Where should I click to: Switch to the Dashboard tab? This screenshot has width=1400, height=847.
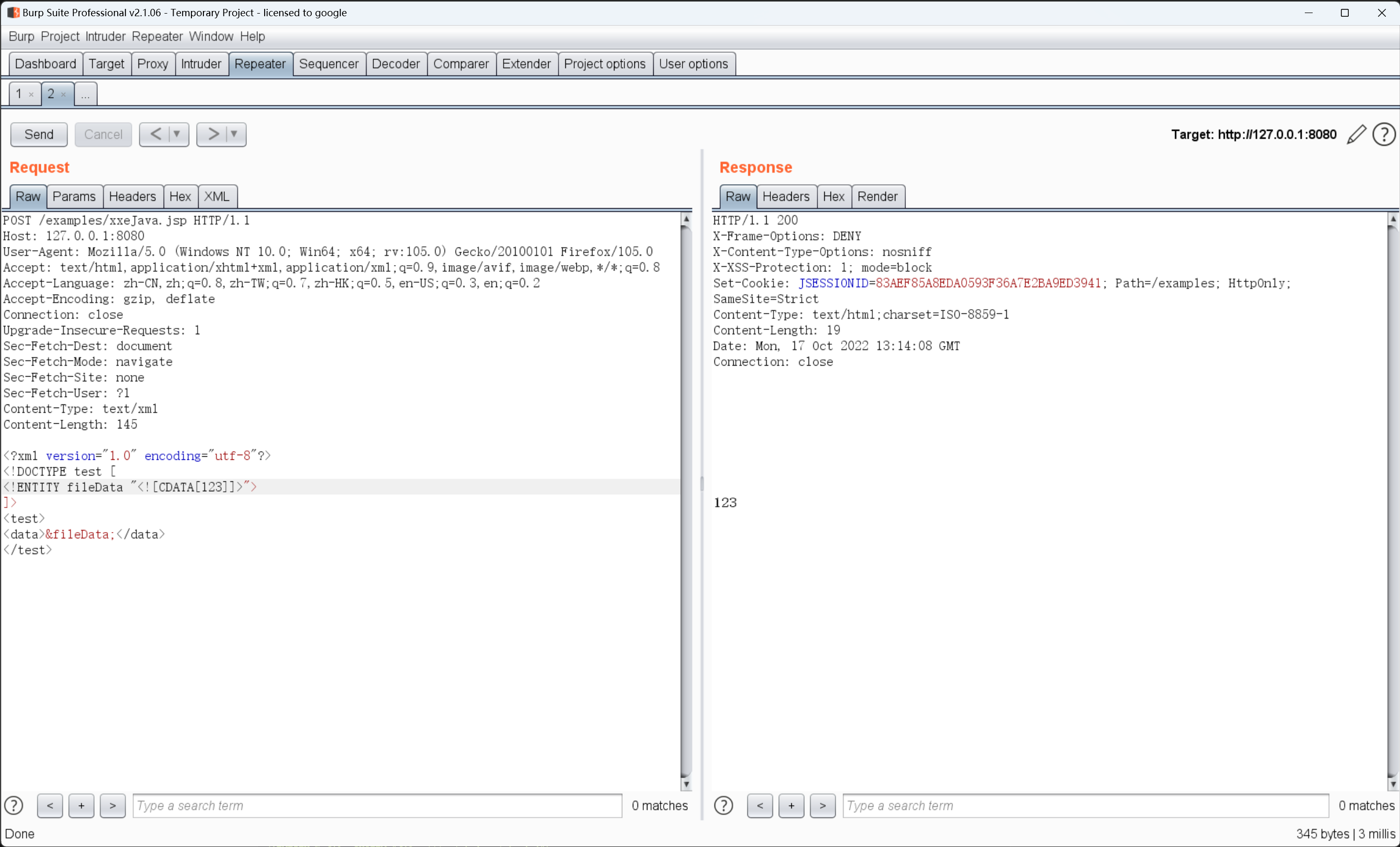[45, 64]
